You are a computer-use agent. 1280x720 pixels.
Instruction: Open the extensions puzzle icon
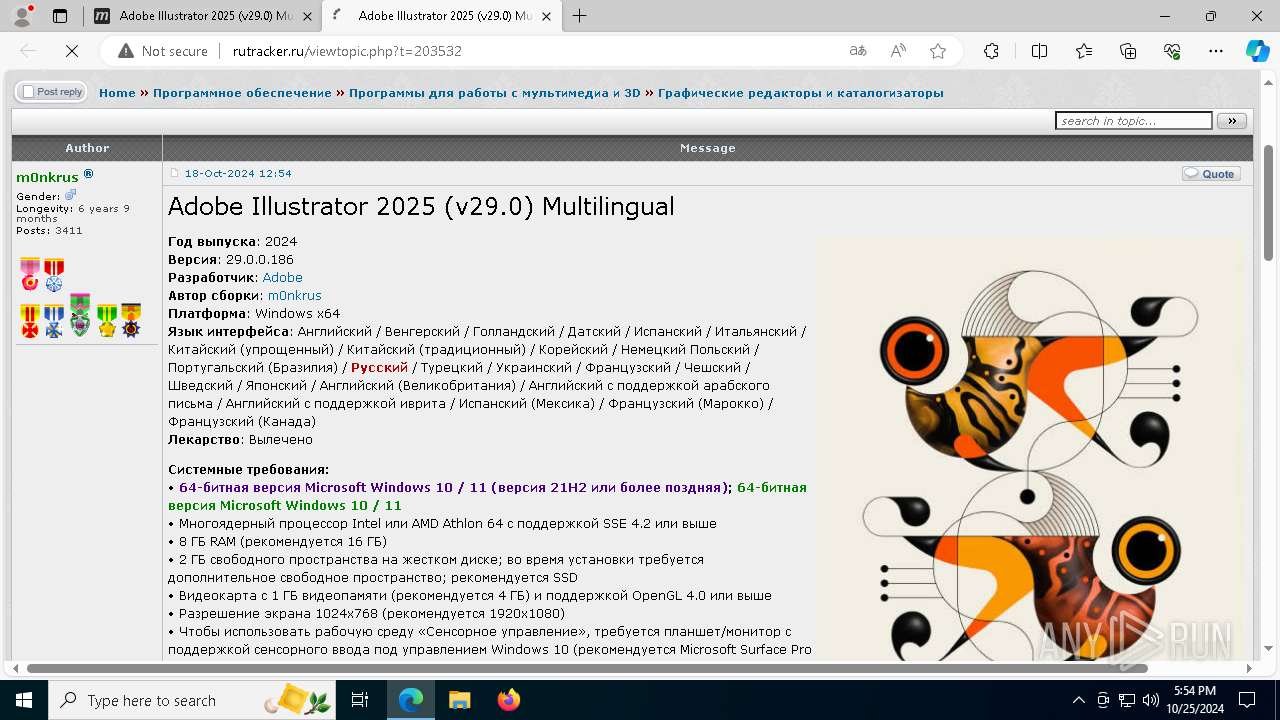click(991, 51)
